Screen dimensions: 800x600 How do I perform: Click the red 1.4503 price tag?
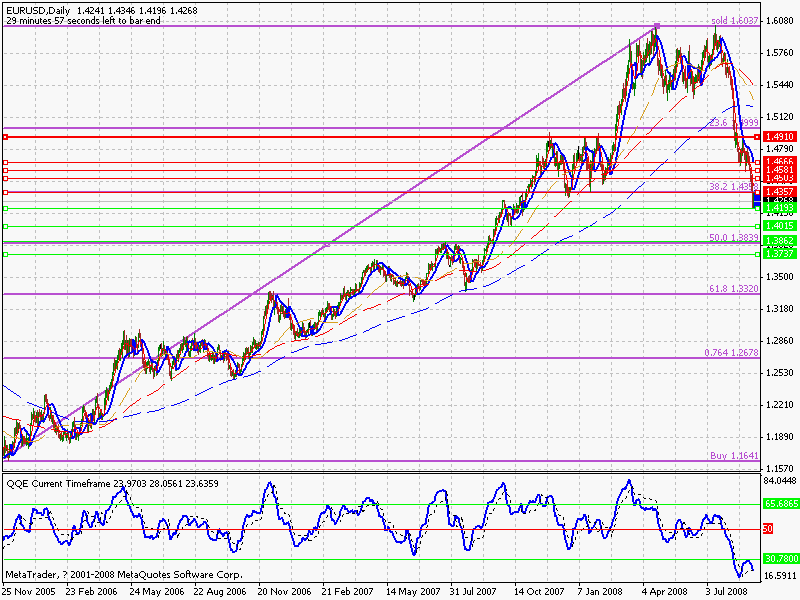pos(779,178)
